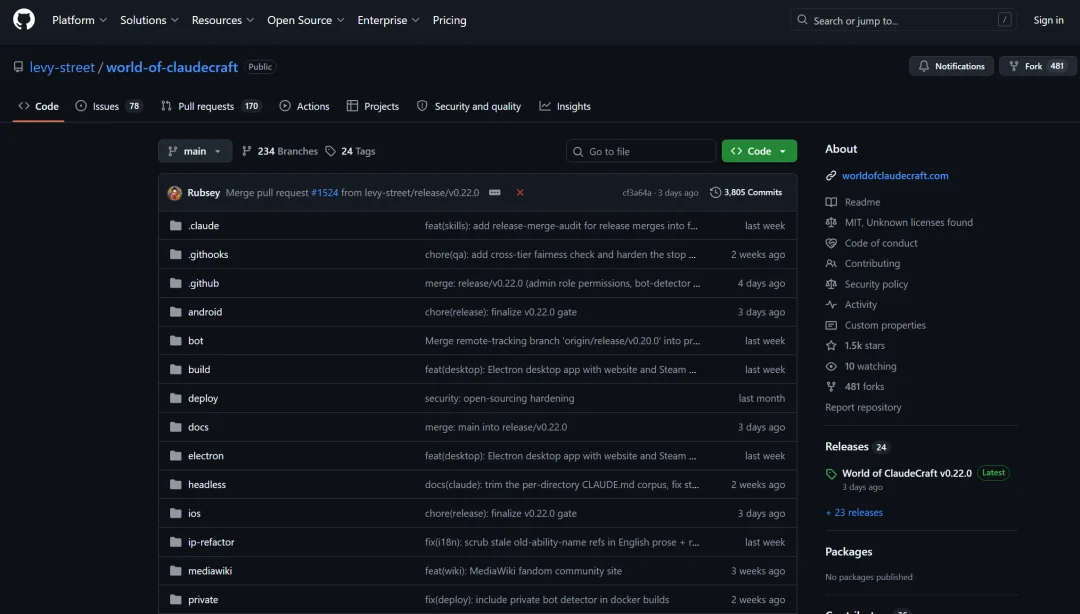Switch to the Issues tab
The width and height of the screenshot is (1080, 614).
point(108,106)
